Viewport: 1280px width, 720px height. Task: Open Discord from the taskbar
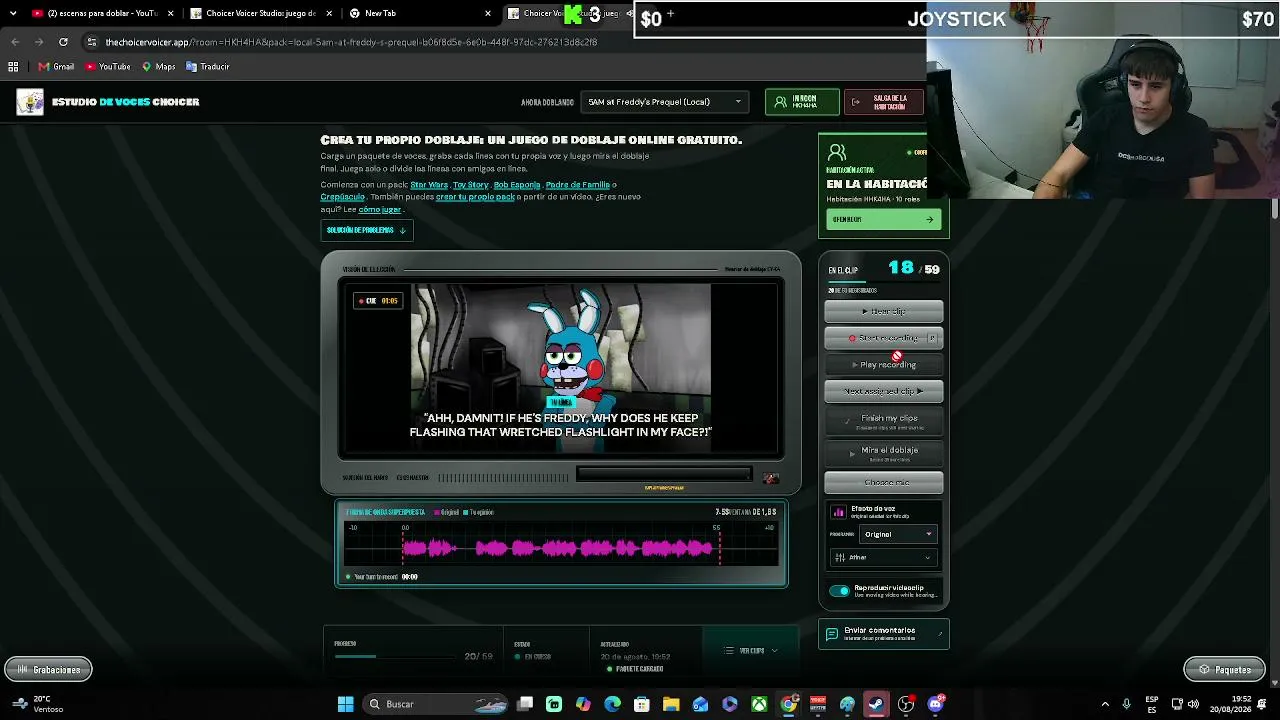(x=935, y=704)
